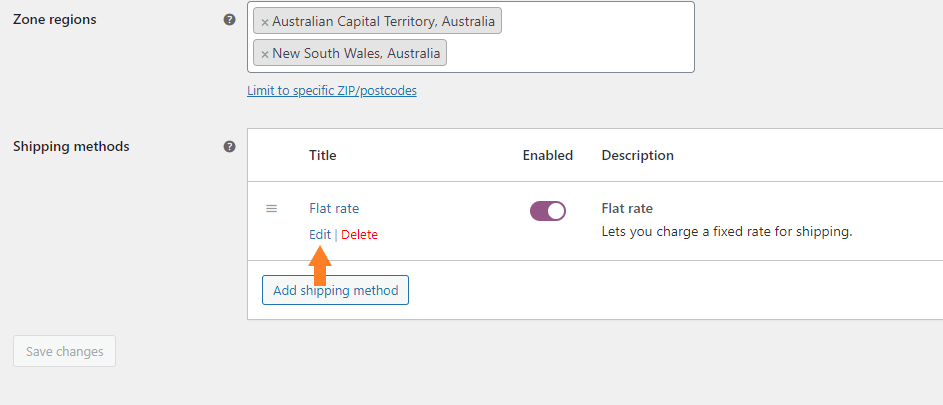Click the help icon beside Zone regions

point(230,19)
